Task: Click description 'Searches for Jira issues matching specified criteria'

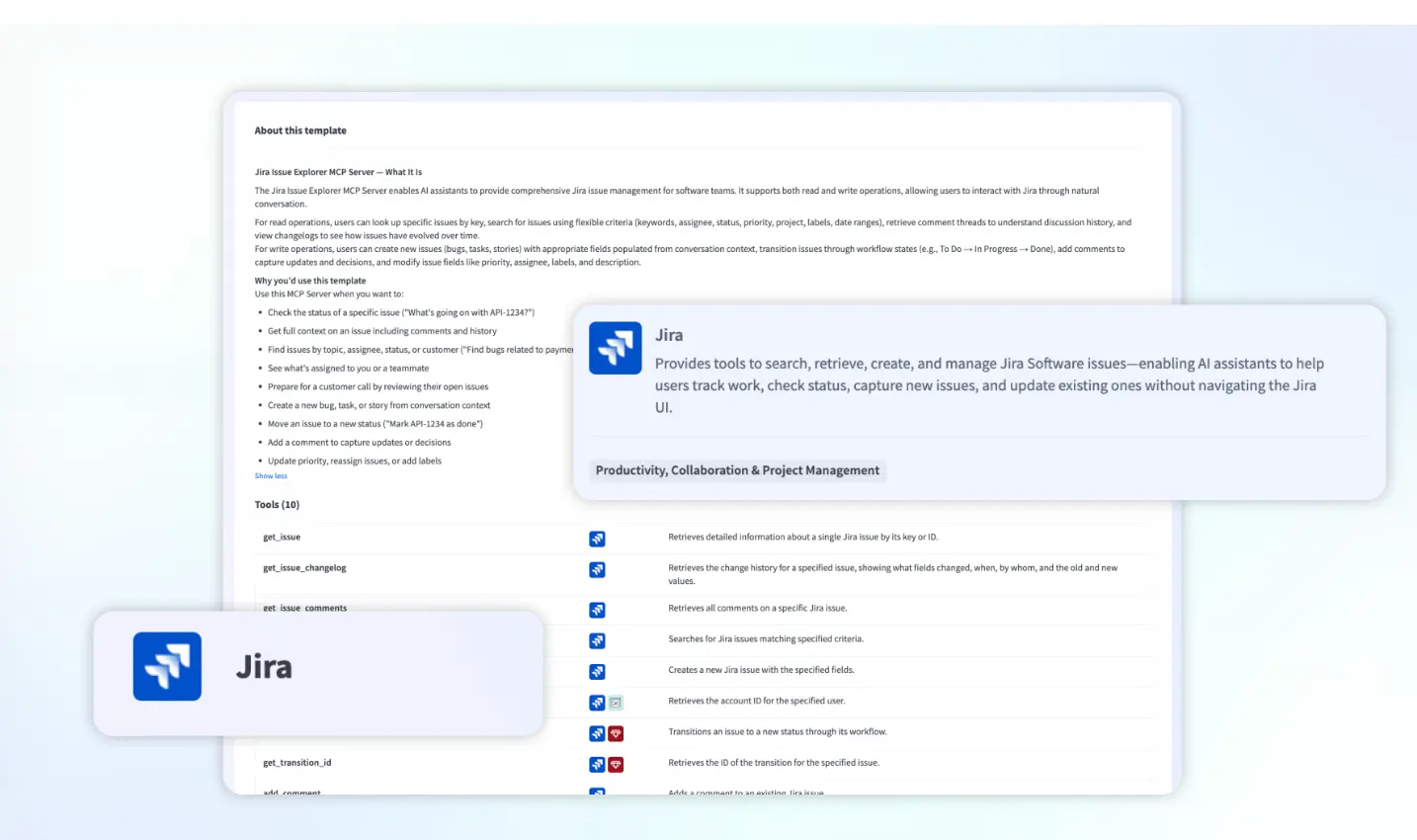Action: [766, 639]
